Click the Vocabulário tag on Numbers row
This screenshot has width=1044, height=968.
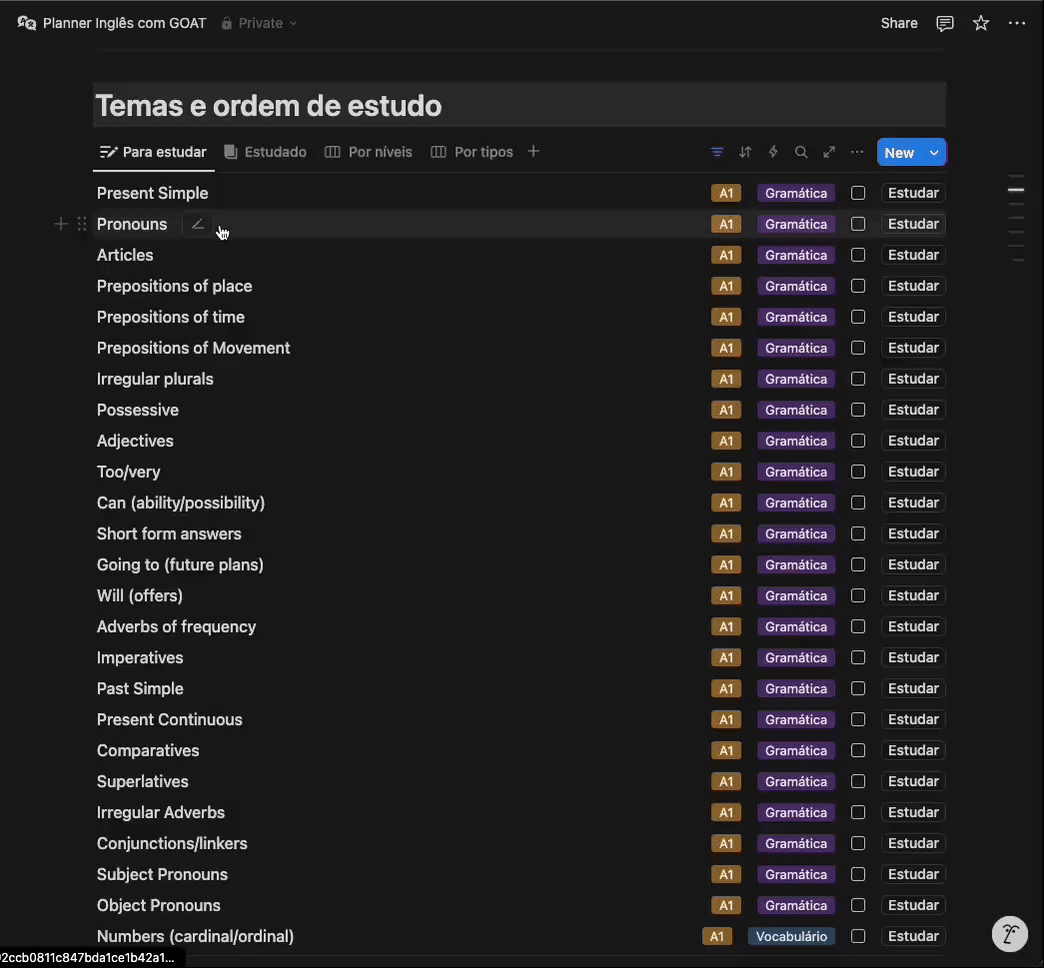tap(791, 936)
